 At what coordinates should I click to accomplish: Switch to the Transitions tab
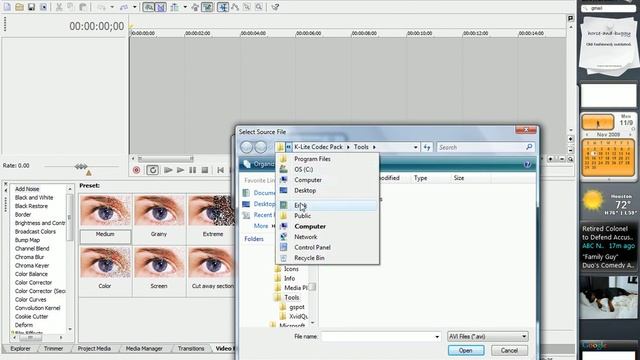tap(191, 349)
